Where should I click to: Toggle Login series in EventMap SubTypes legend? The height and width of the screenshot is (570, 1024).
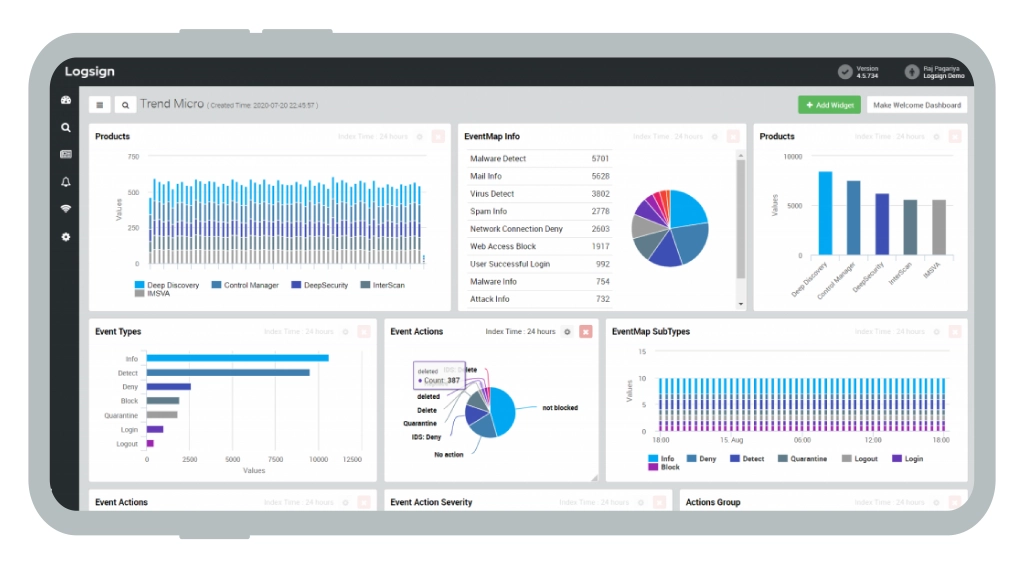[x=907, y=458]
